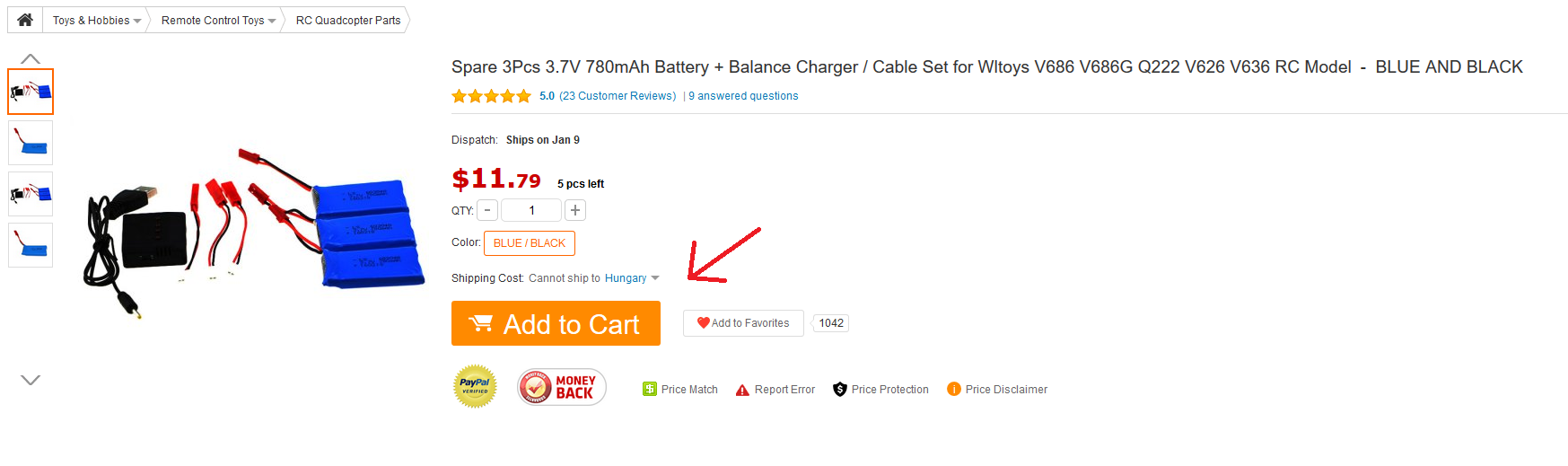View the 9 answered questions

pos(743,96)
